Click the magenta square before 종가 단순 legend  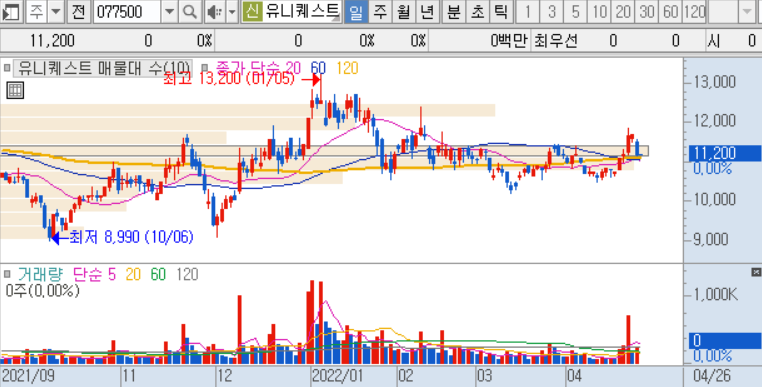click(205, 69)
